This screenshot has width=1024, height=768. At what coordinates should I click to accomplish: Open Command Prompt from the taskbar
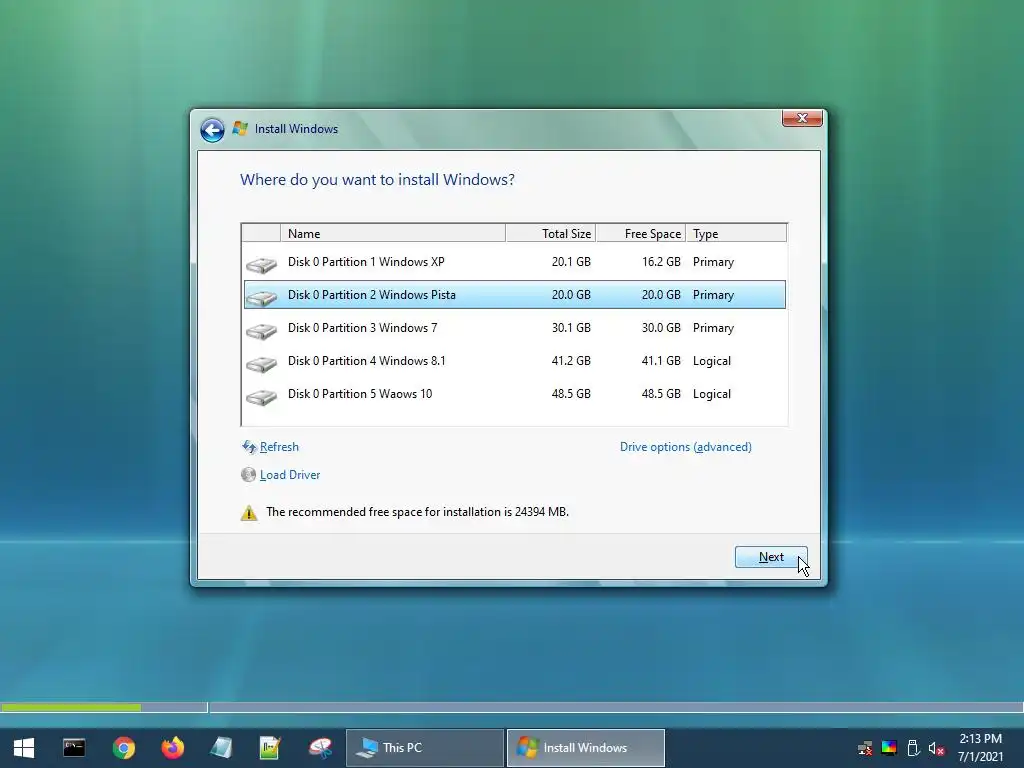[74, 748]
